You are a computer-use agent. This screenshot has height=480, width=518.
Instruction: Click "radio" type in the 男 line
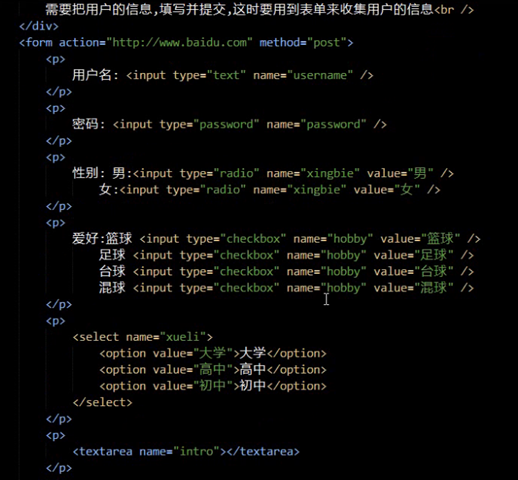coord(236,173)
